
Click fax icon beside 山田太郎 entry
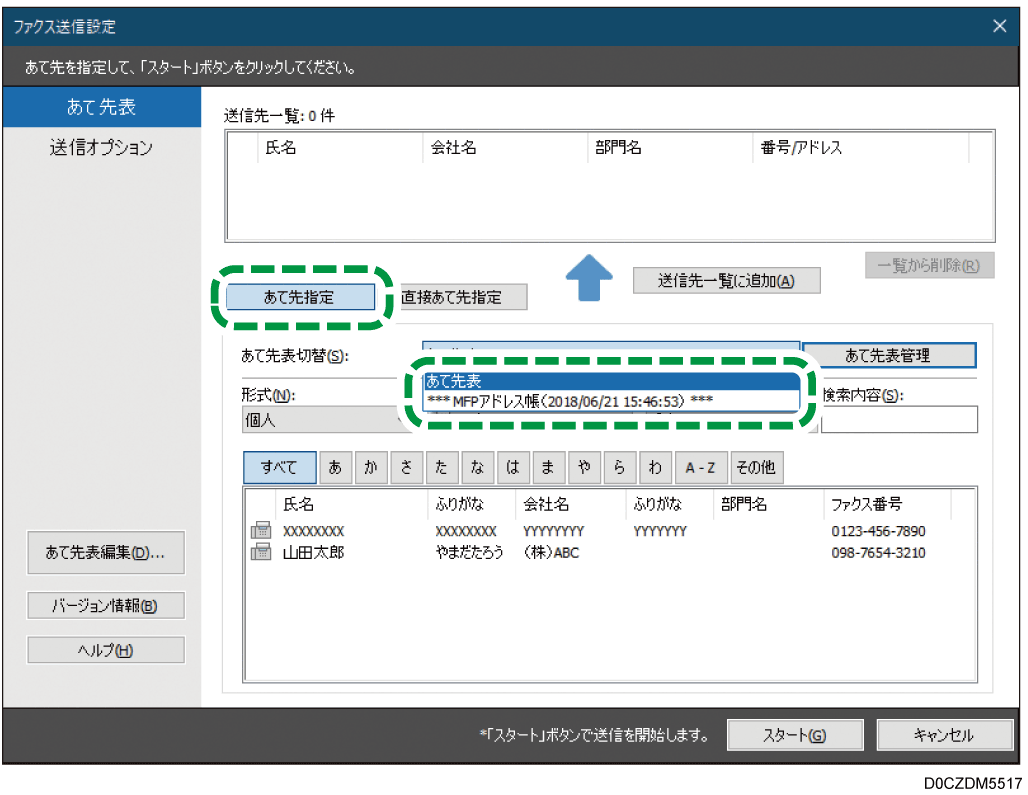tap(260, 552)
